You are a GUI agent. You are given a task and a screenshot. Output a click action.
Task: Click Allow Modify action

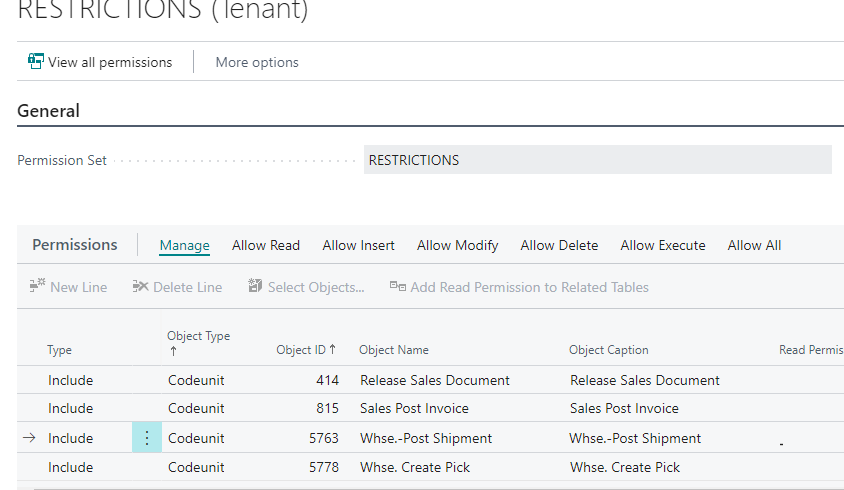tap(457, 245)
